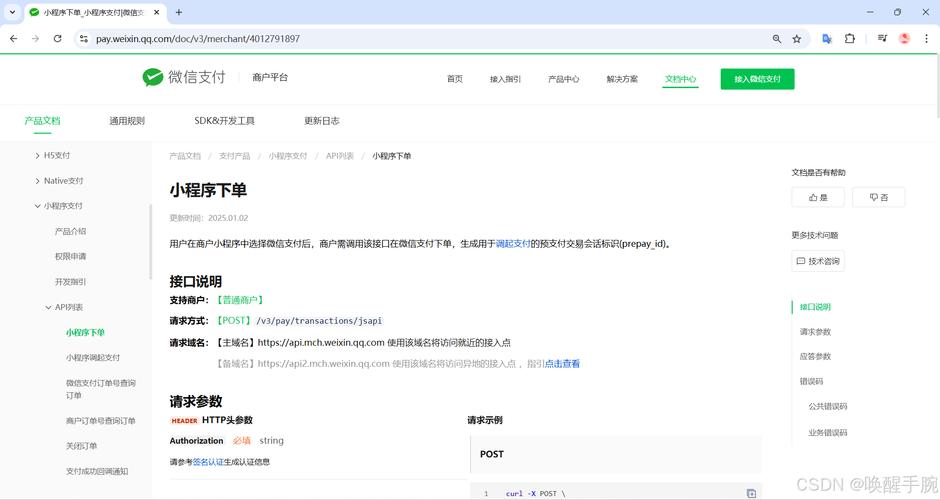This screenshot has width=940, height=500.
Task: Open a new browser tab
Action: point(179,12)
